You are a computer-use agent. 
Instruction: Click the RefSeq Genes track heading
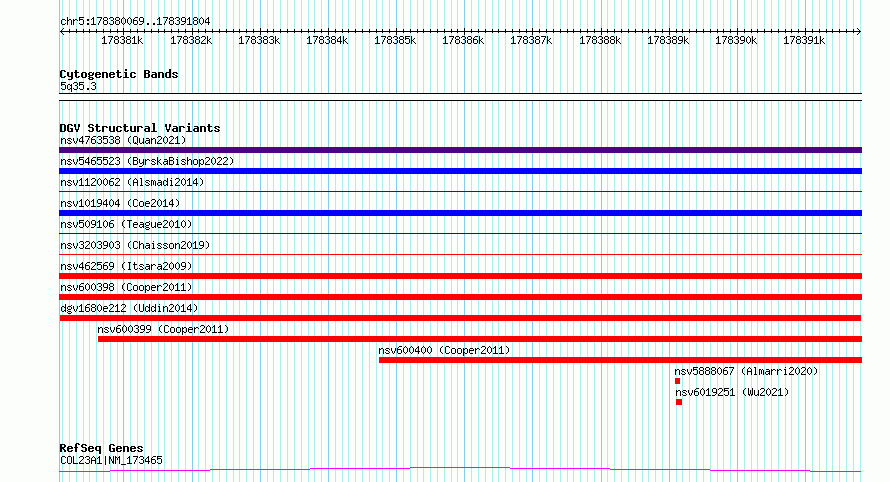(x=101, y=449)
